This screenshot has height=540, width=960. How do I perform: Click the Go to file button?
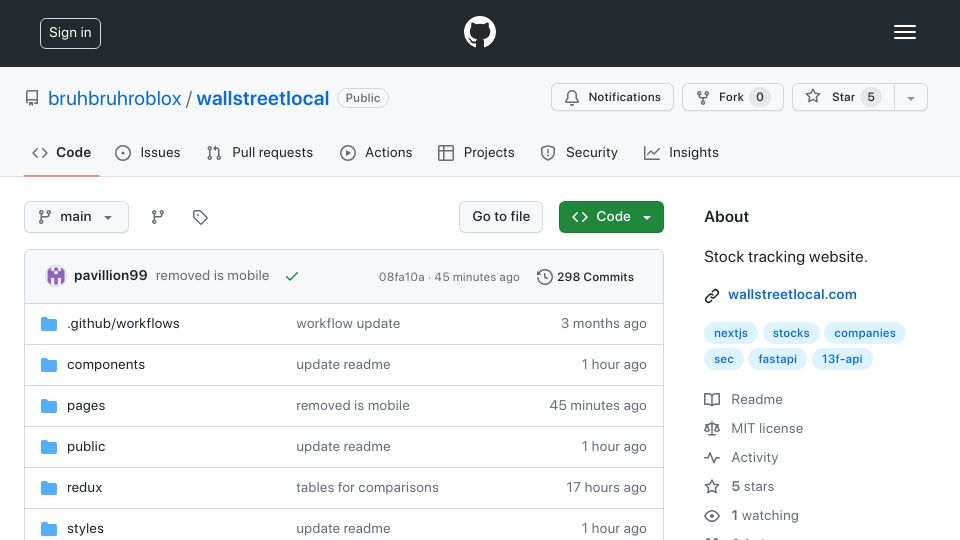pos(501,217)
